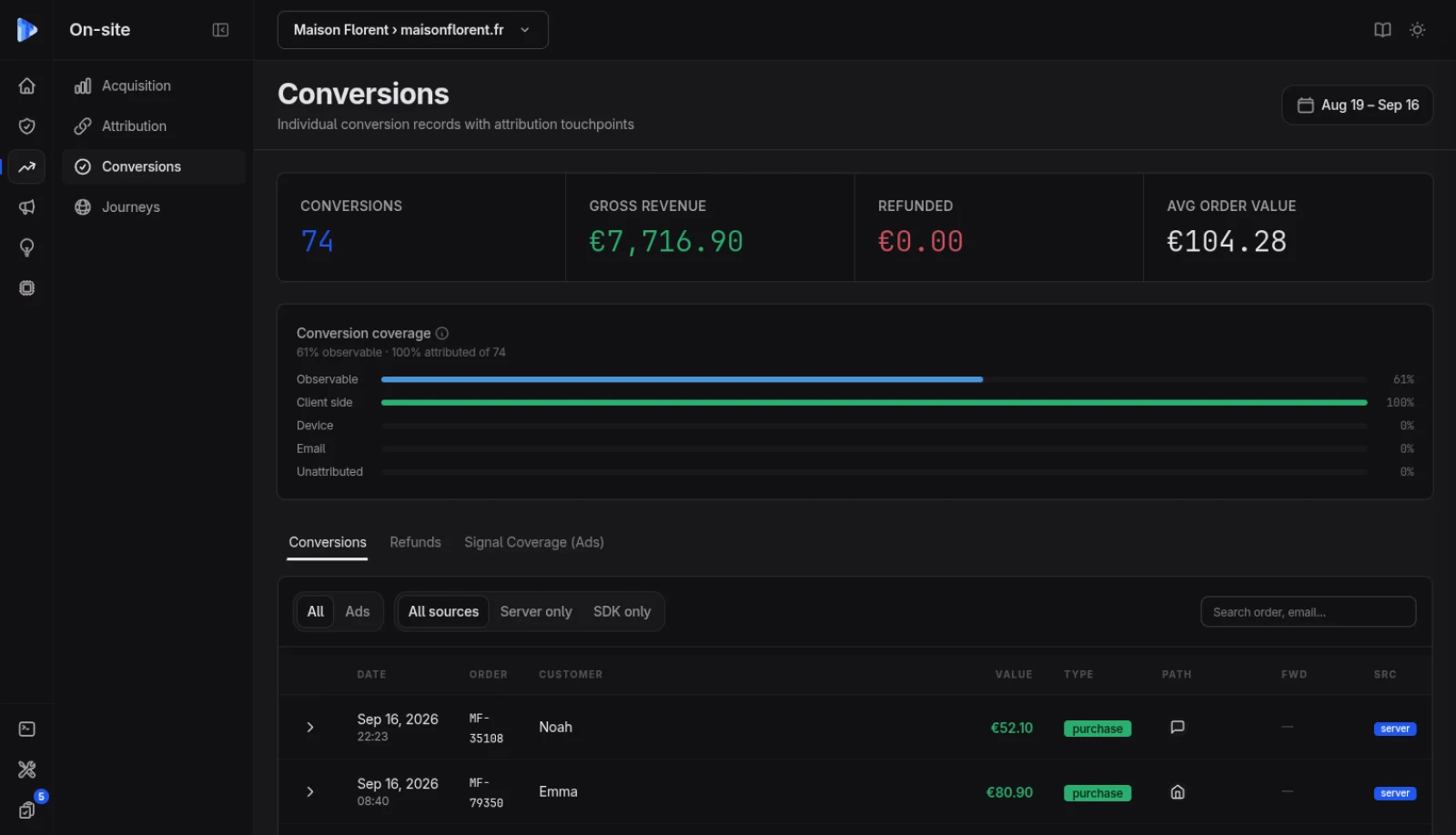The image size is (1456, 835).
Task: Click the DATE column header
Action: [x=371, y=674]
